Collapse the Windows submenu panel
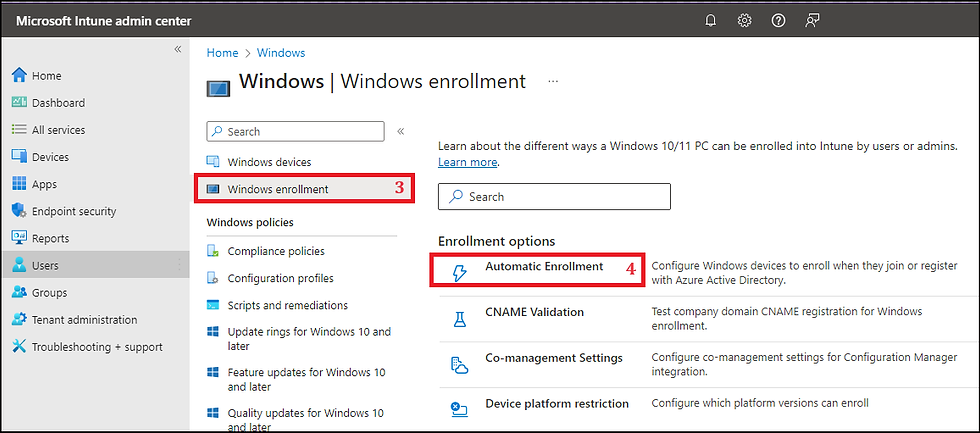The image size is (980, 433). click(401, 131)
